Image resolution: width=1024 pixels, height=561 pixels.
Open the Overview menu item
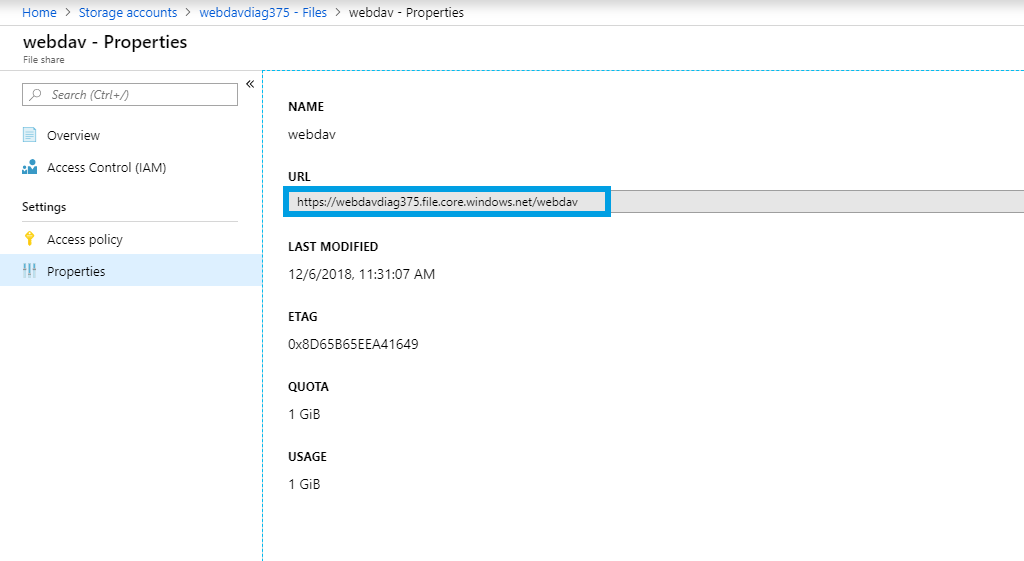click(73, 135)
